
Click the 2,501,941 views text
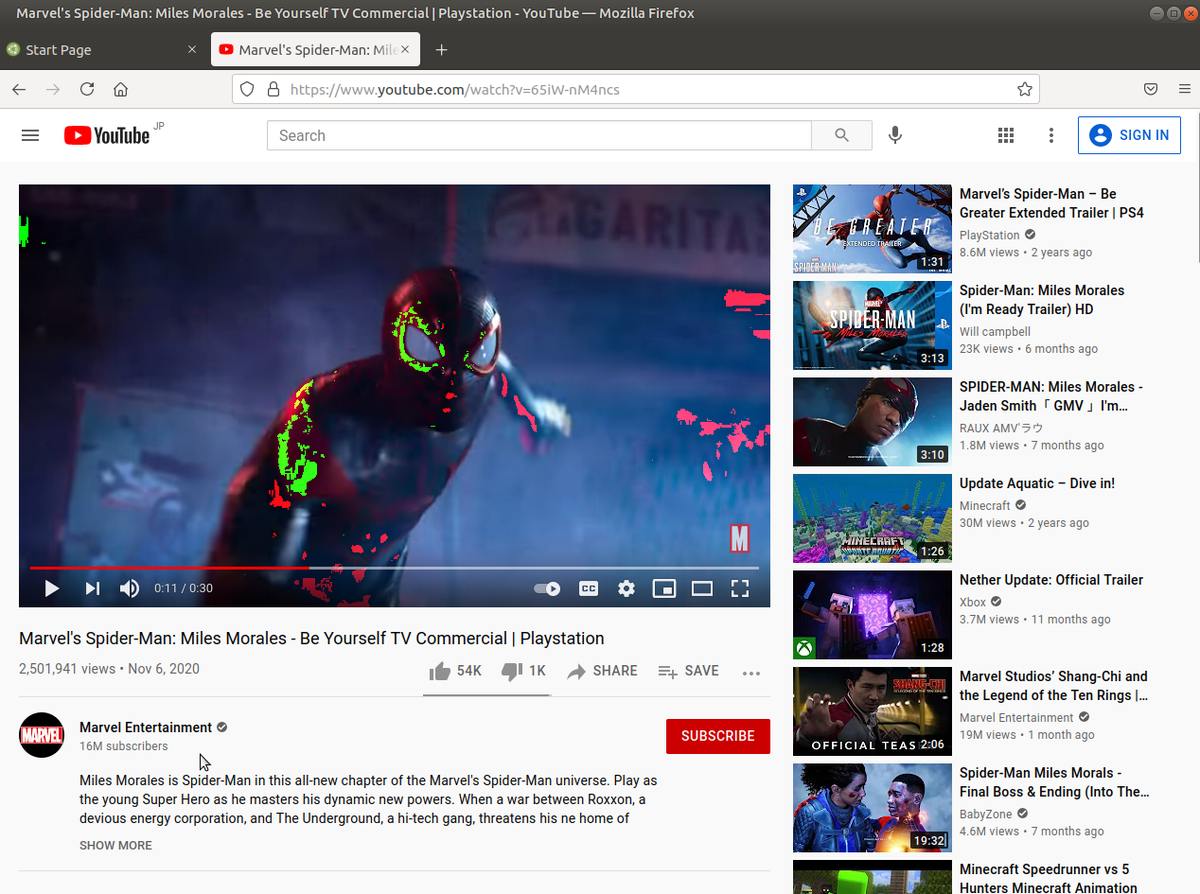point(67,669)
